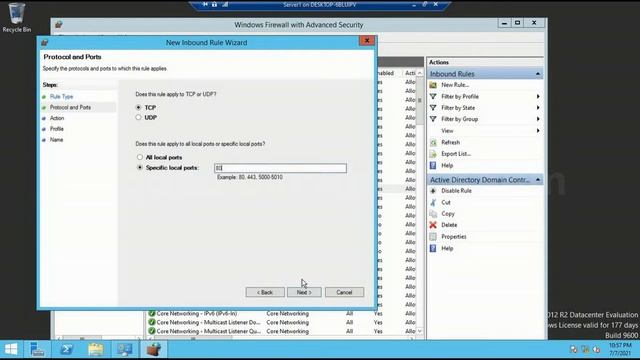Click the Next button in wizard

pyautogui.click(x=304, y=292)
